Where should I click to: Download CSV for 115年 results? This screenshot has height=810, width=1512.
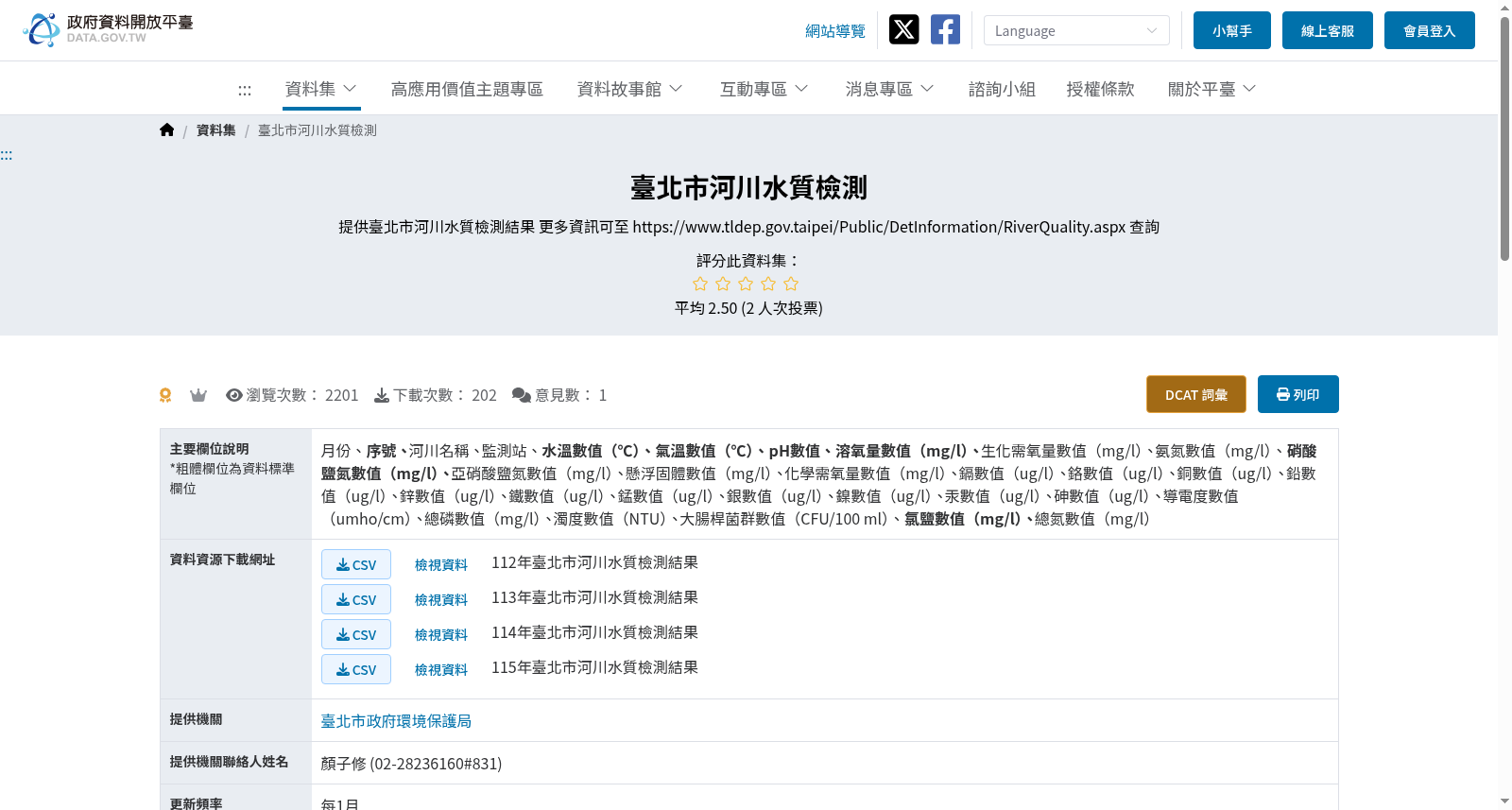[x=356, y=669]
